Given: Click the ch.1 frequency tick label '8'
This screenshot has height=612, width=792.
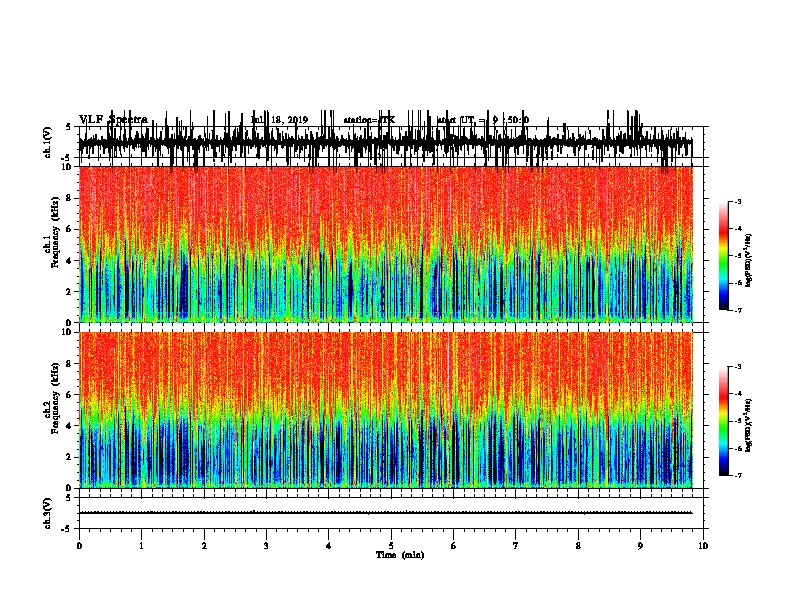Looking at the screenshot, I should point(70,198).
